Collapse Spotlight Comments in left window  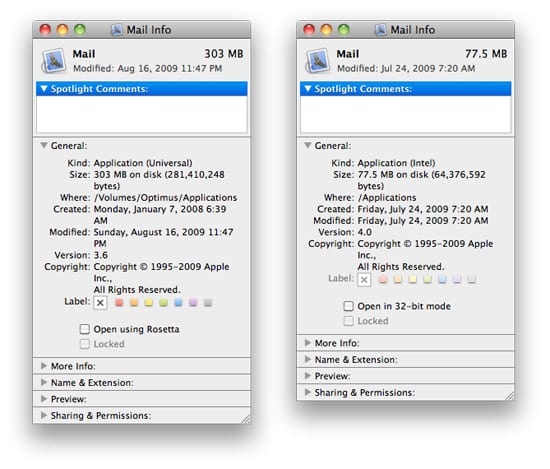(x=44, y=88)
